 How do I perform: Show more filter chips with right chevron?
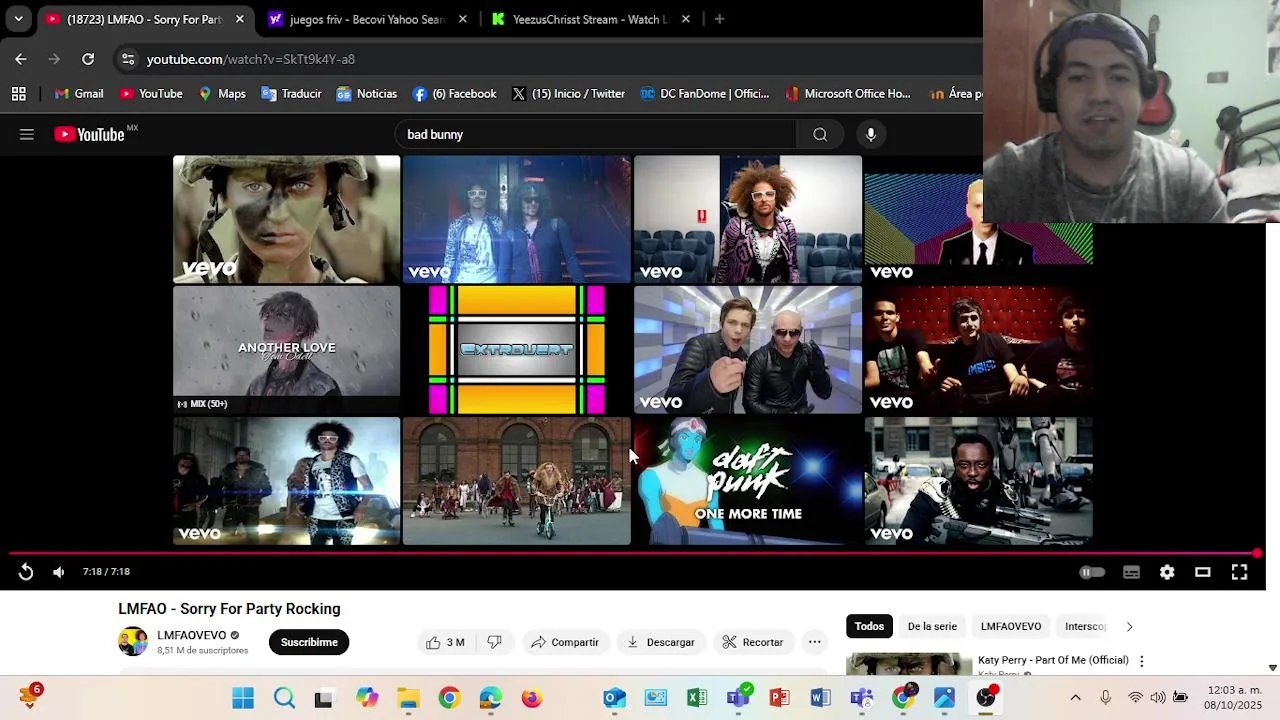point(1129,626)
